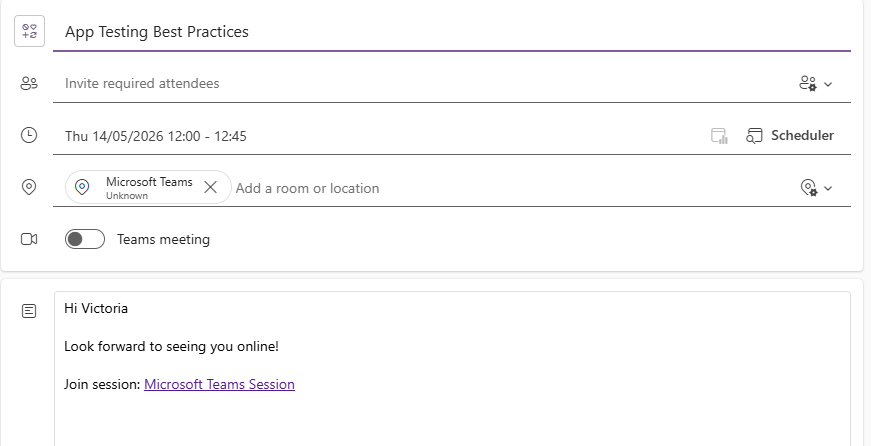Click the location pin icon in the left margin

point(29,187)
